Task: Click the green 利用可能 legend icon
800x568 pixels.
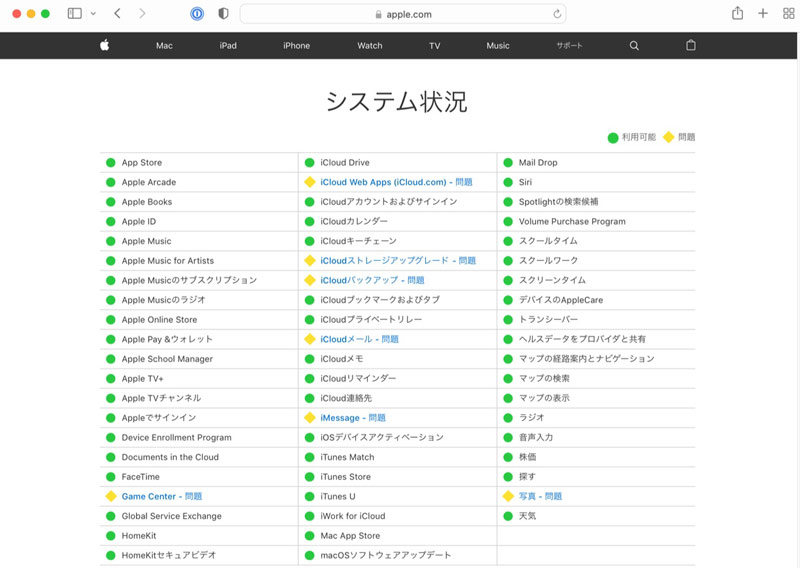Action: click(613, 138)
